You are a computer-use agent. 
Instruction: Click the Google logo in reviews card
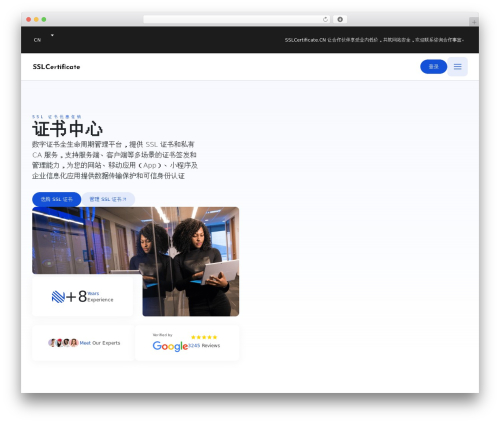pyautogui.click(x=170, y=346)
